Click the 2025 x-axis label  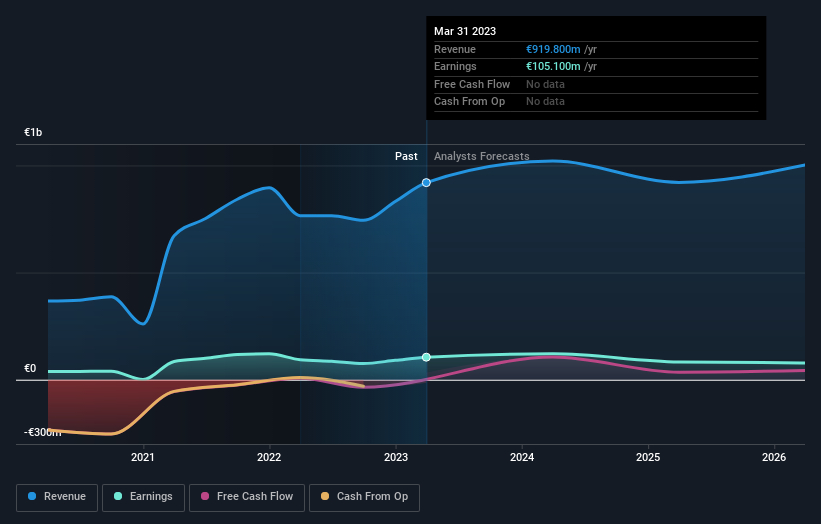pos(648,458)
